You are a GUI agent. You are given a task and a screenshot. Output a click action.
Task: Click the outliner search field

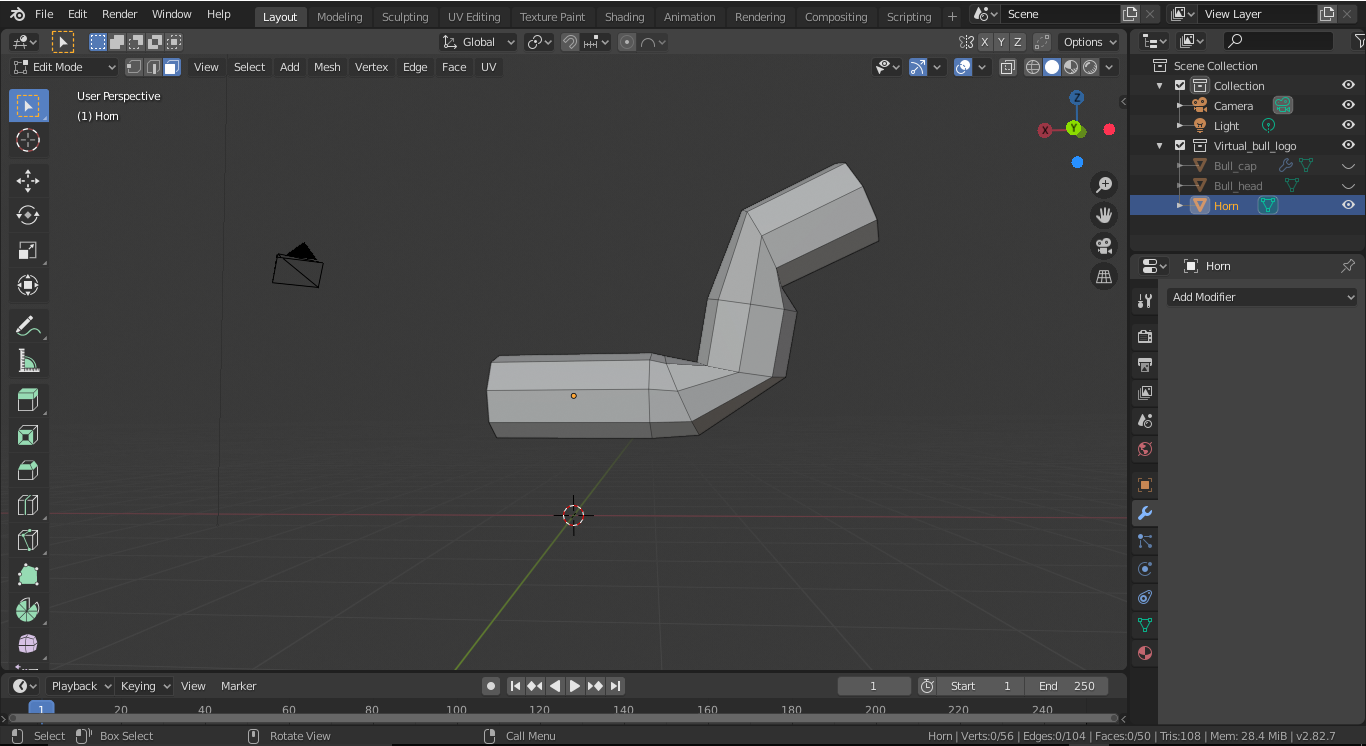pyautogui.click(x=1278, y=41)
